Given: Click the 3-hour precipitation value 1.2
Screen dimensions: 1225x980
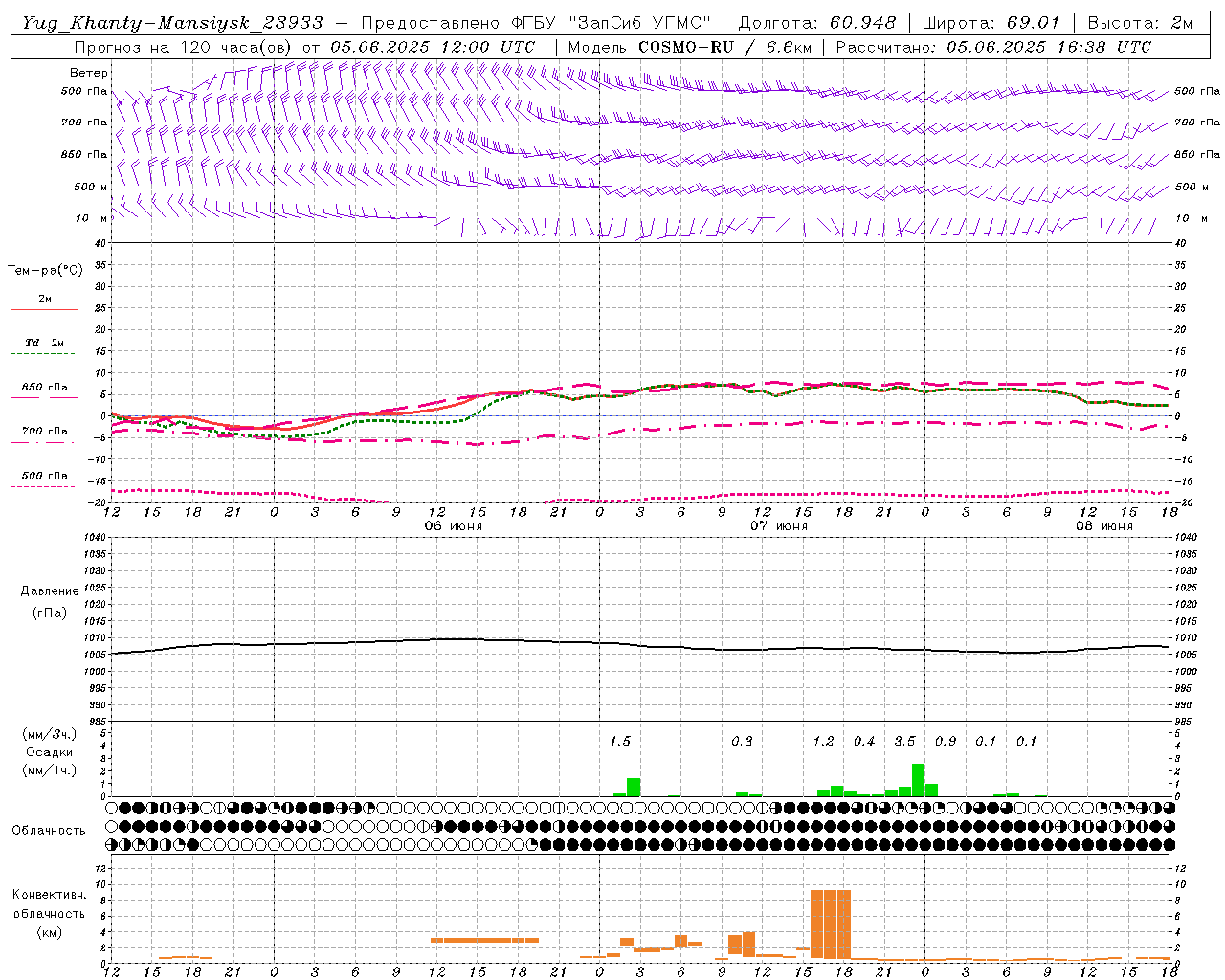Looking at the screenshot, I should (823, 742).
